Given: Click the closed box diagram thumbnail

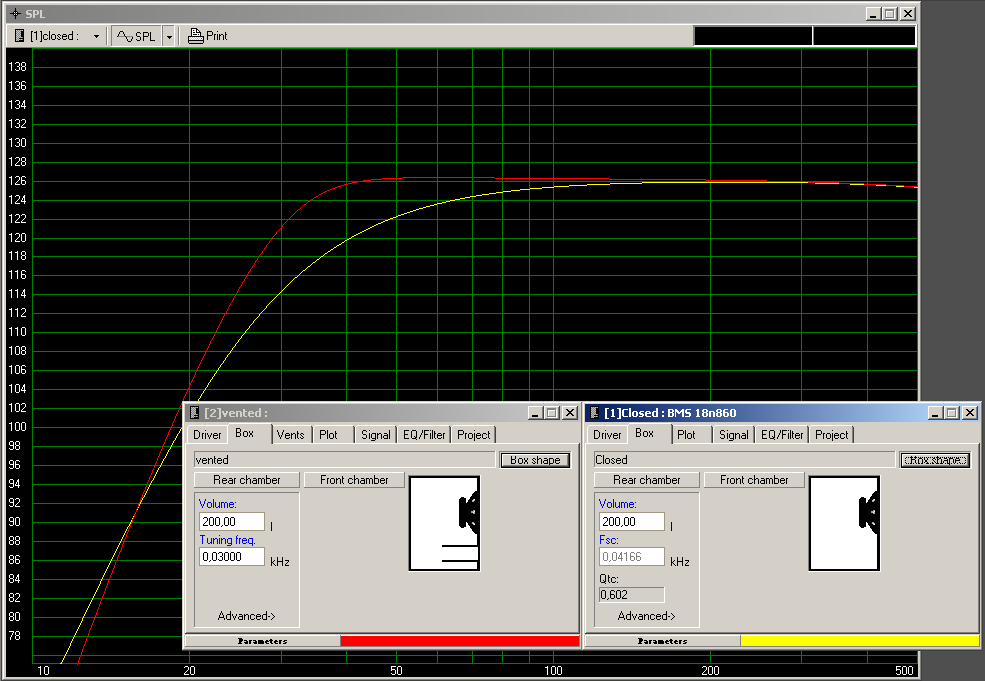Looking at the screenshot, I should (845, 523).
